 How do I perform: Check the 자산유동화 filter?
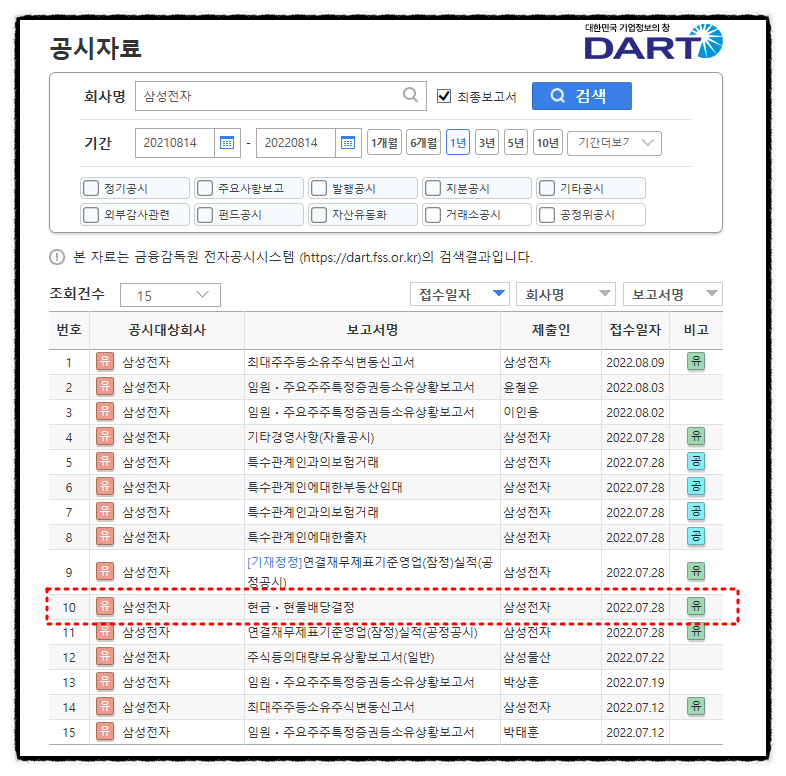tap(319, 215)
